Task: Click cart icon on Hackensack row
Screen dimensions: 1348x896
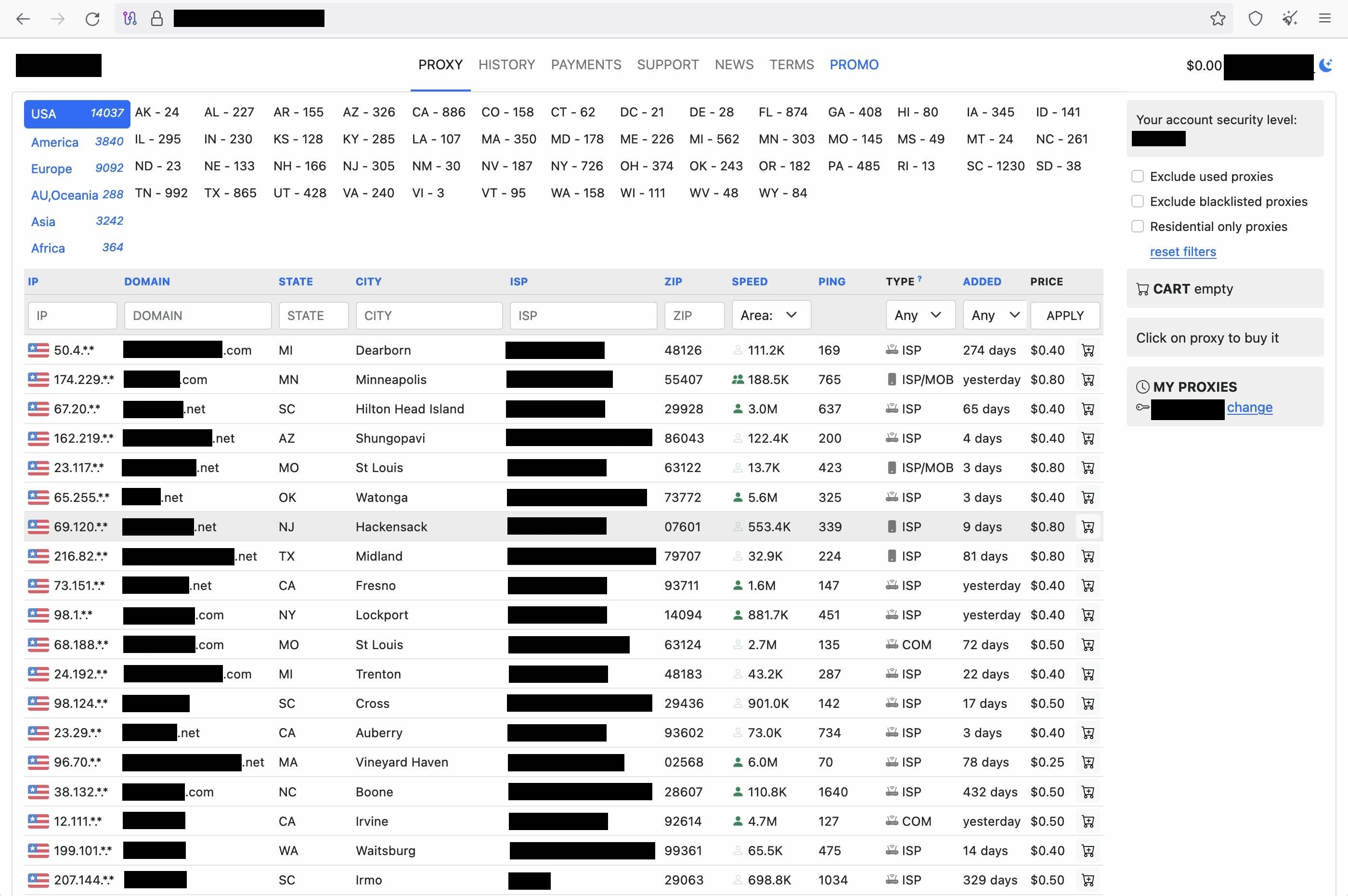Action: [x=1088, y=527]
